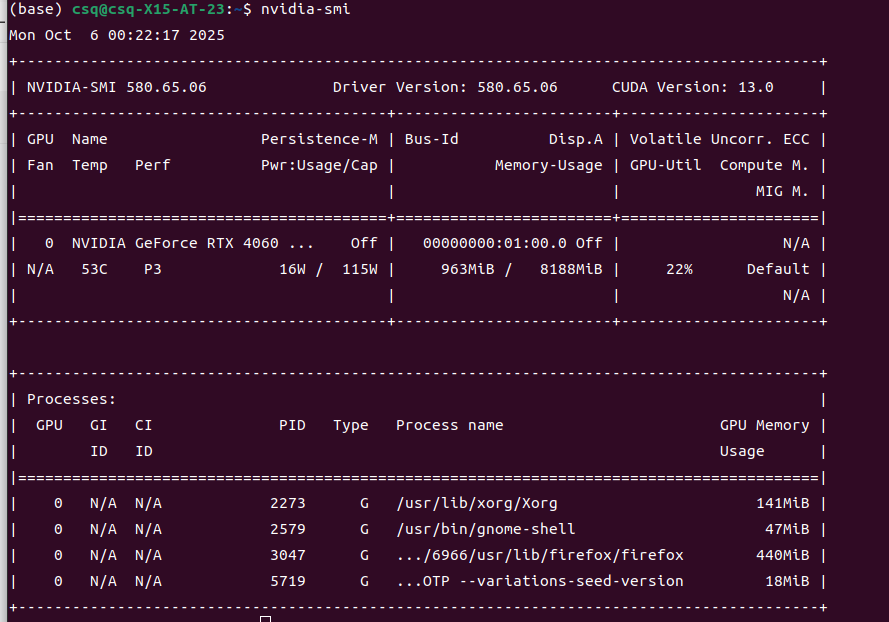
Task: Click the power cap value '115W'
Action: [x=360, y=269]
